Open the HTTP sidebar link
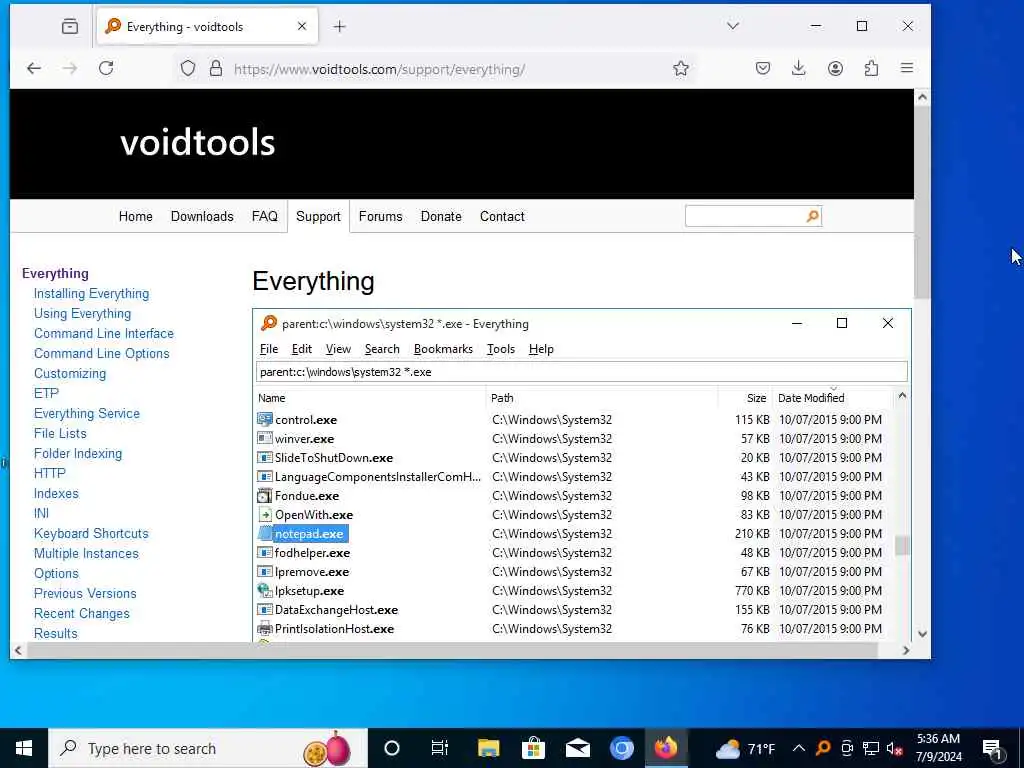 coord(50,473)
